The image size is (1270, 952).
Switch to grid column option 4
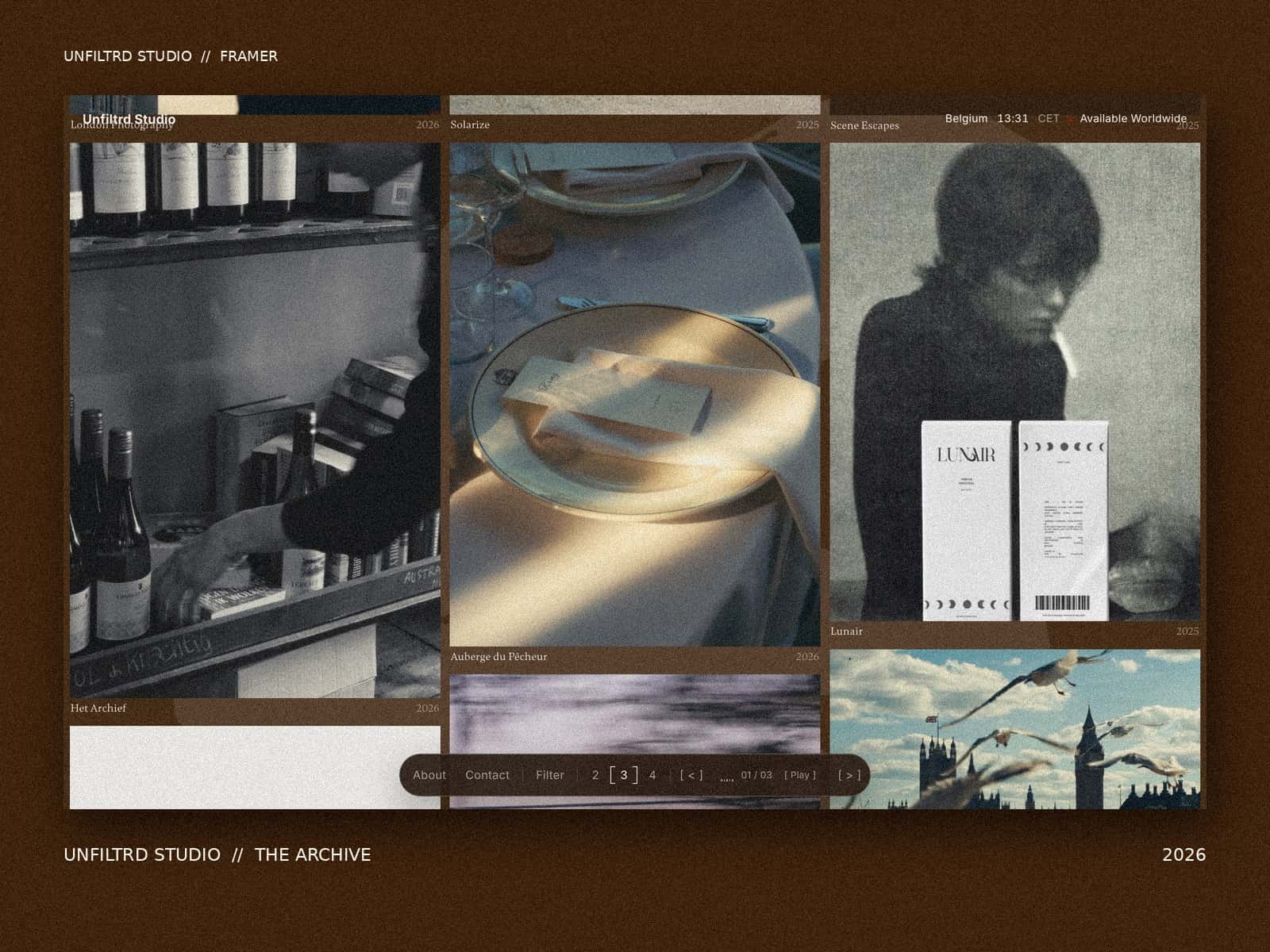point(652,775)
